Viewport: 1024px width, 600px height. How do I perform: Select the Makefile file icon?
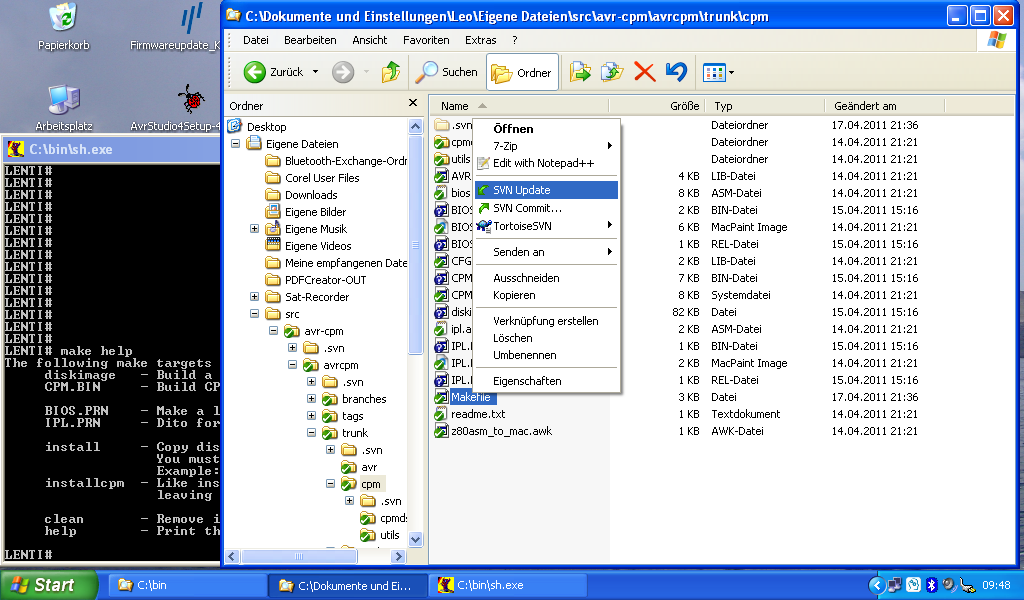(x=441, y=397)
